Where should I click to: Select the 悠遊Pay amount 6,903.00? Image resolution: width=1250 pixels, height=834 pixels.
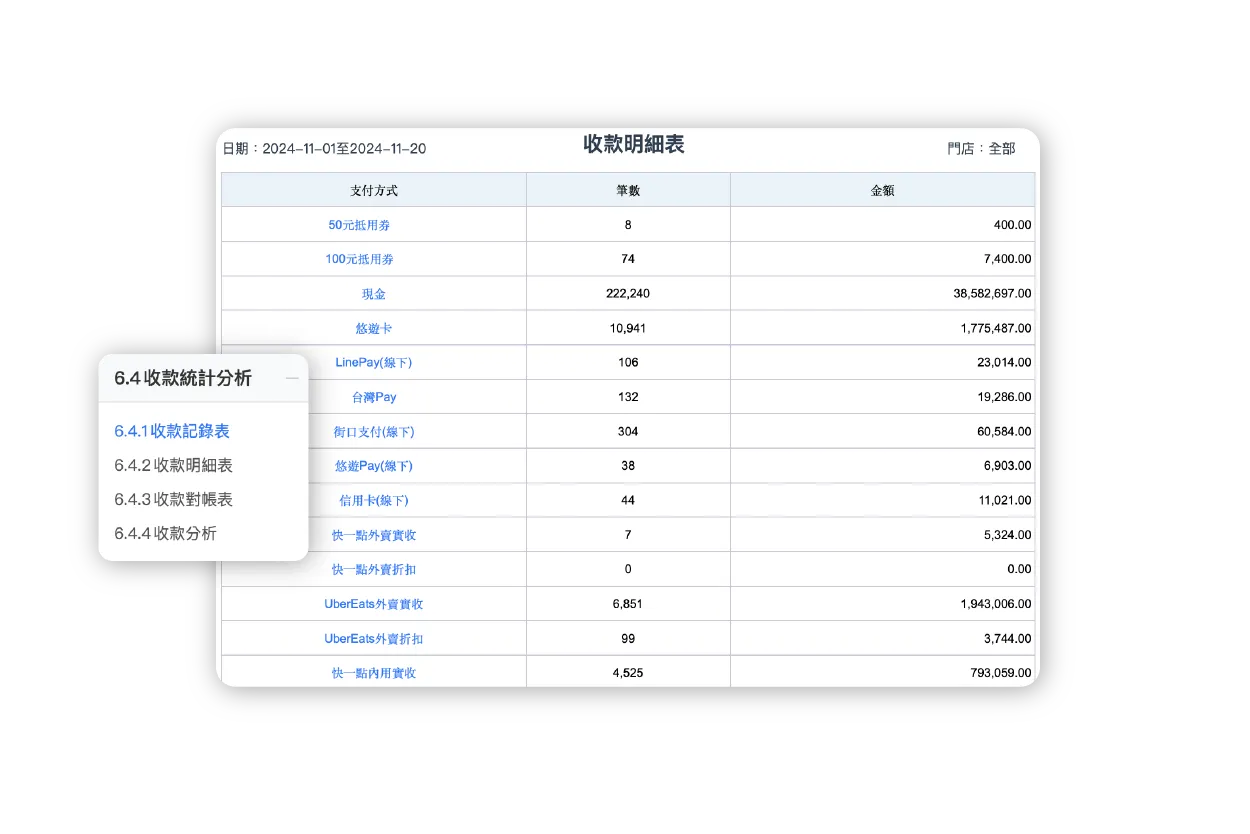883,466
